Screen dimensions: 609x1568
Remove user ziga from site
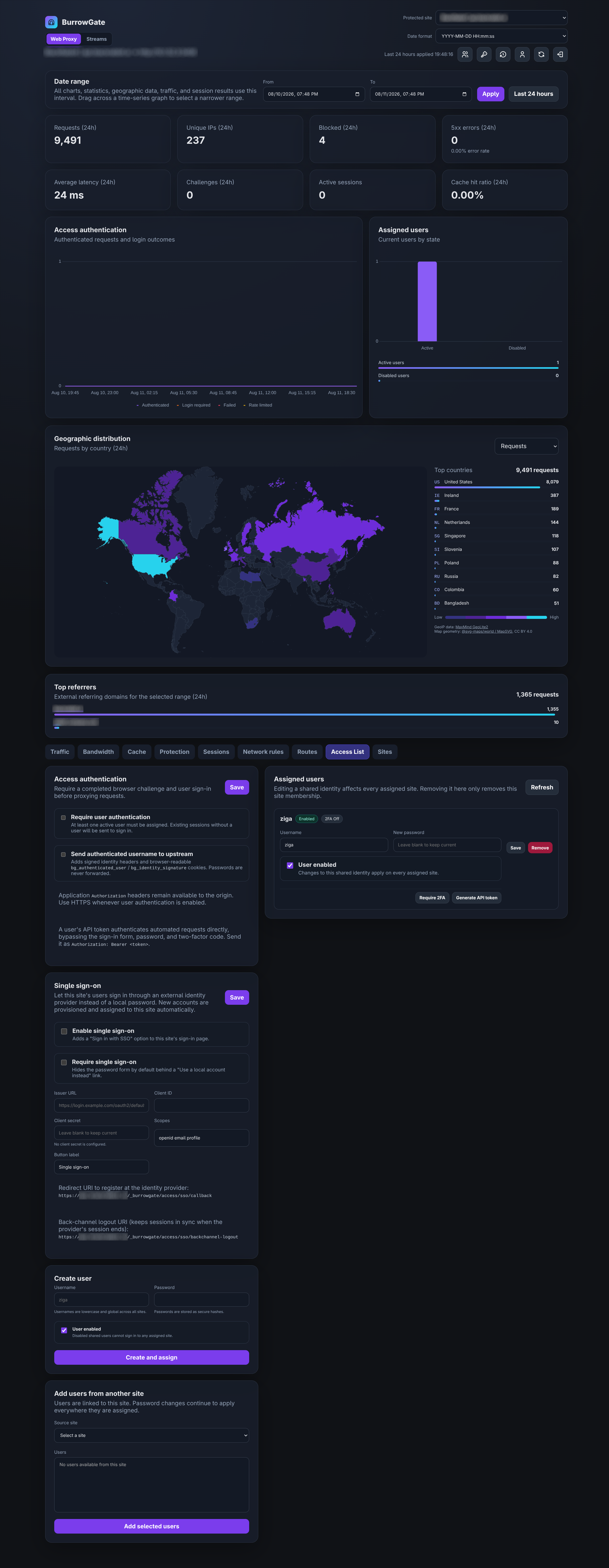click(x=540, y=848)
